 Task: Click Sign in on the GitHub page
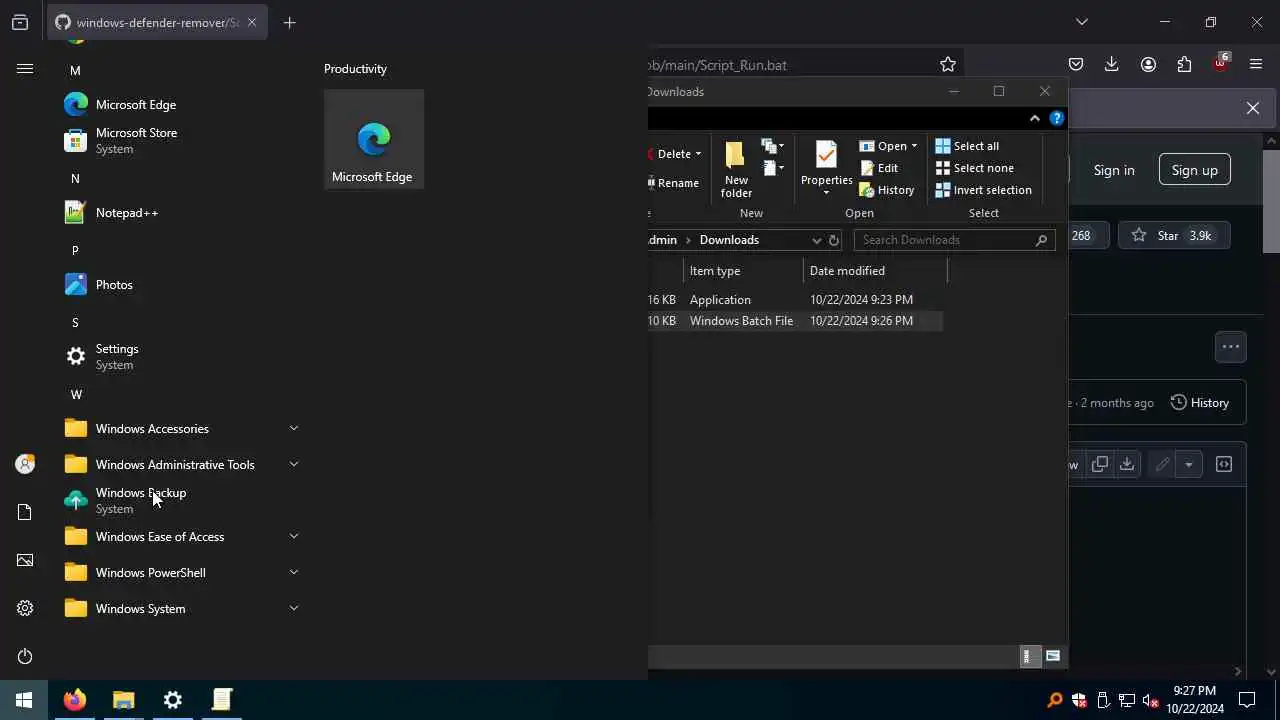tap(1114, 170)
